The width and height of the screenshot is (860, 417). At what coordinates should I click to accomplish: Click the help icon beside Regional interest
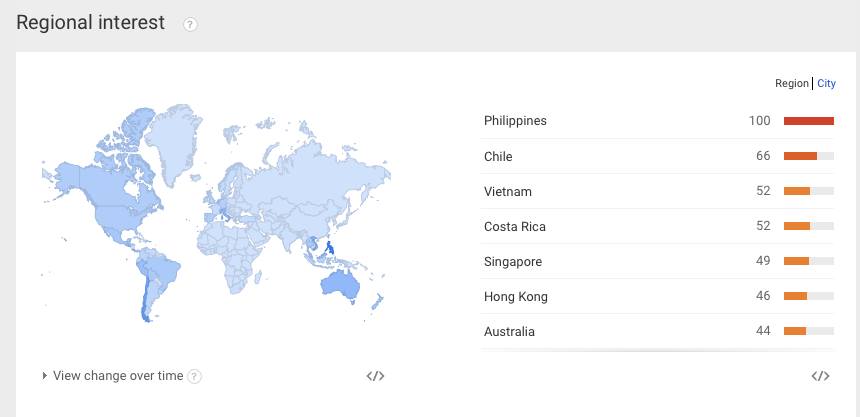pos(191,24)
